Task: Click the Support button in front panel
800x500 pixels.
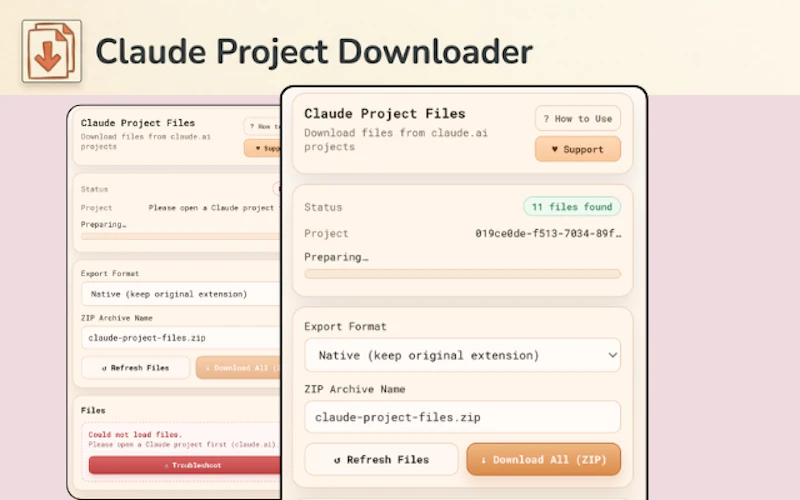Action: pos(578,149)
